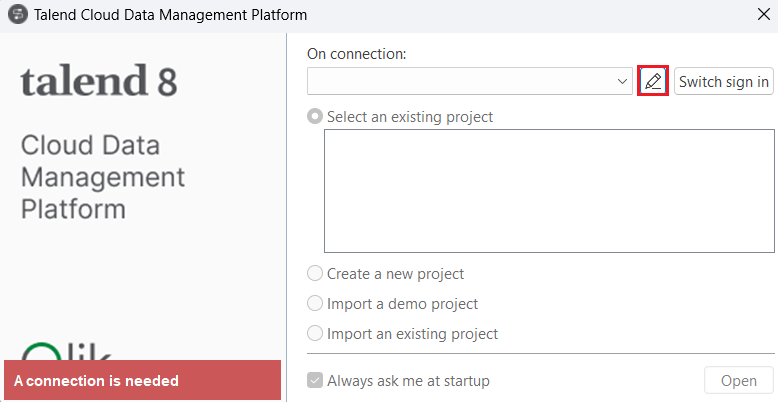Screen dimensions: 778x402
Task: Click the Cloud Data Management Platform heading
Action: [103, 178]
